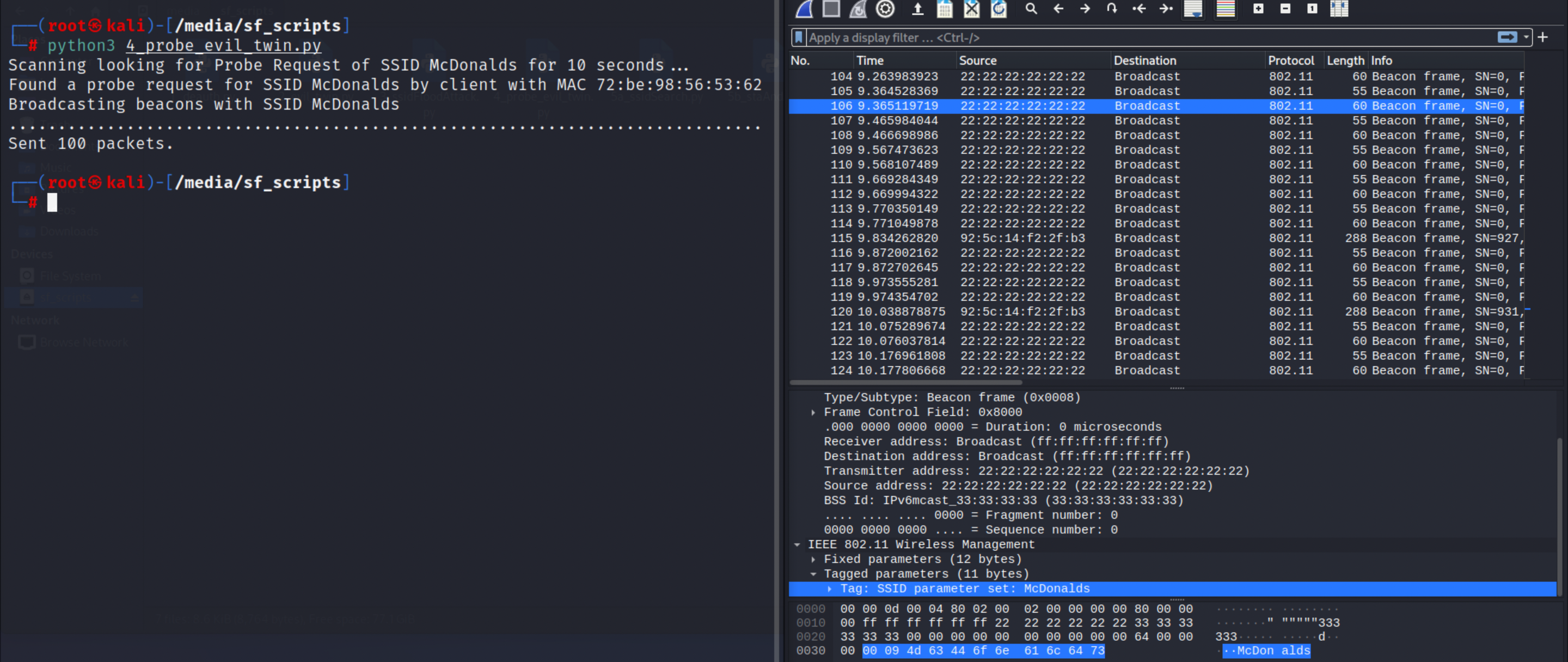Screen dimensions: 1568x662
Task: Expand Frame Control Field 0x8000
Action: point(813,413)
